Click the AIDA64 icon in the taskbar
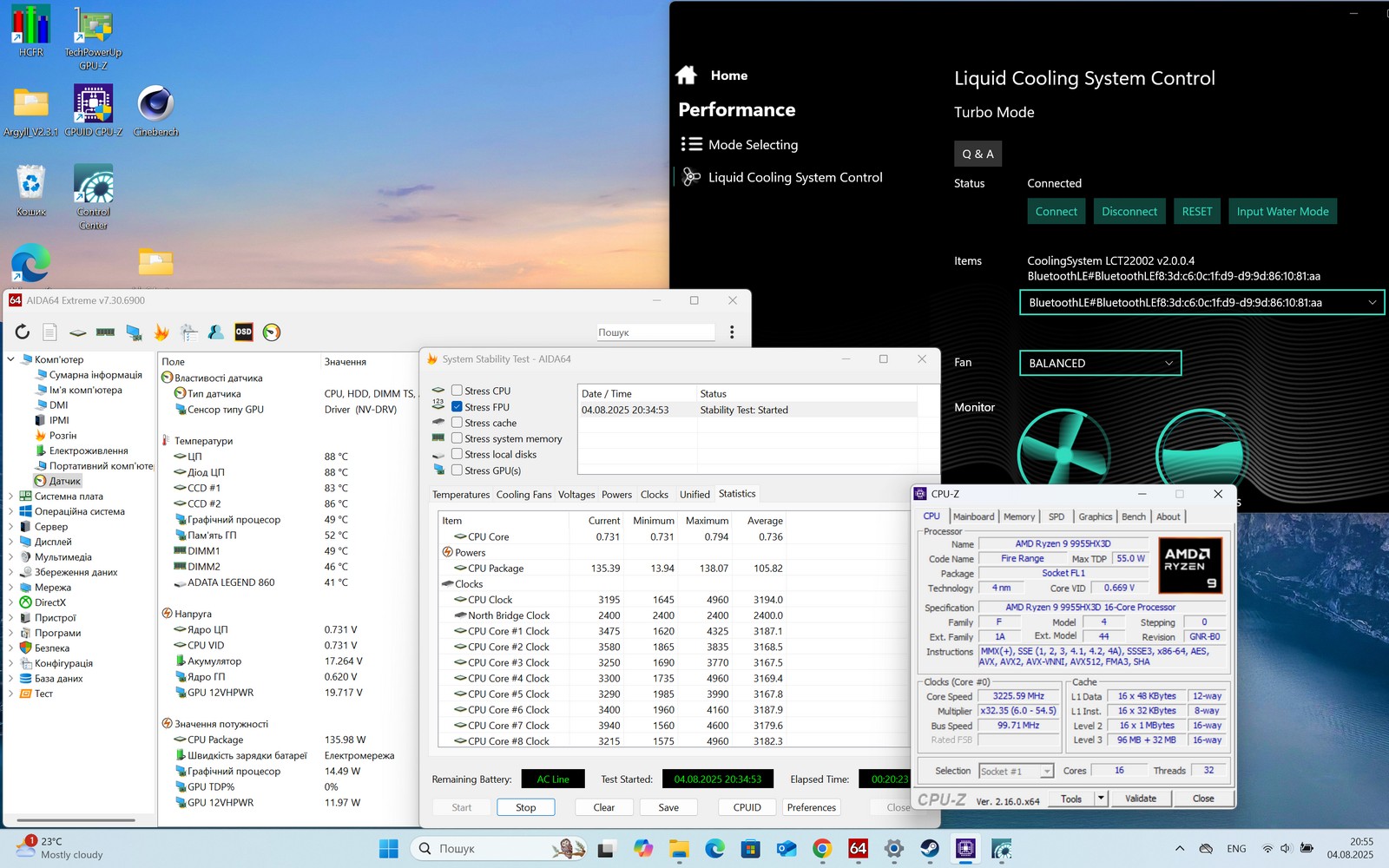Viewport: 1389px width, 868px height. (x=858, y=848)
